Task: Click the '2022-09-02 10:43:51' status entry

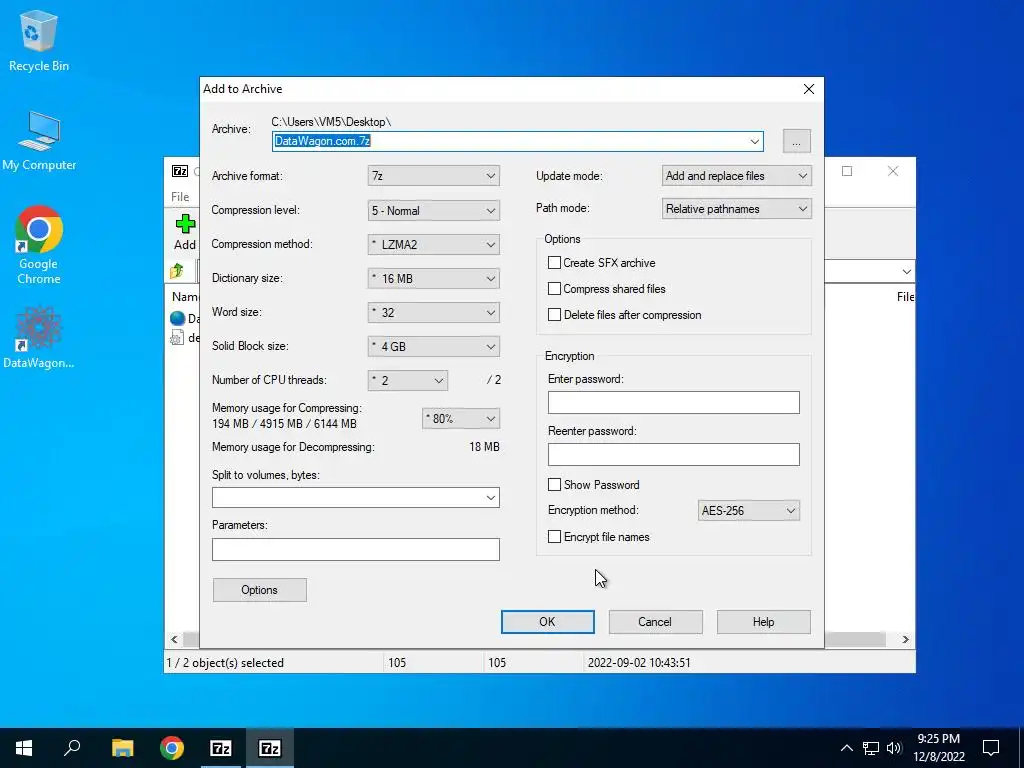Action: pos(639,663)
